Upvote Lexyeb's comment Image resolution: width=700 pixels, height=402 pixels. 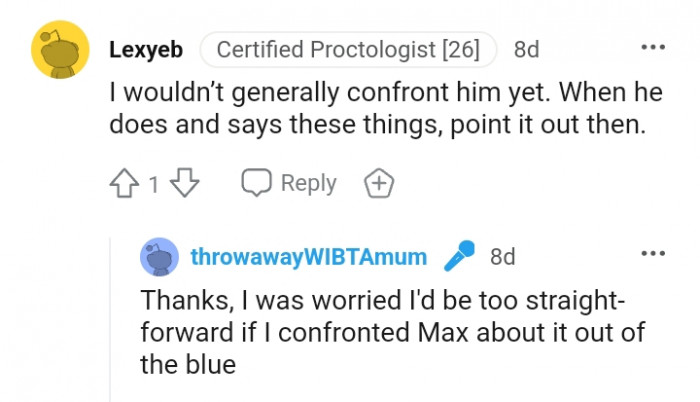(x=123, y=184)
